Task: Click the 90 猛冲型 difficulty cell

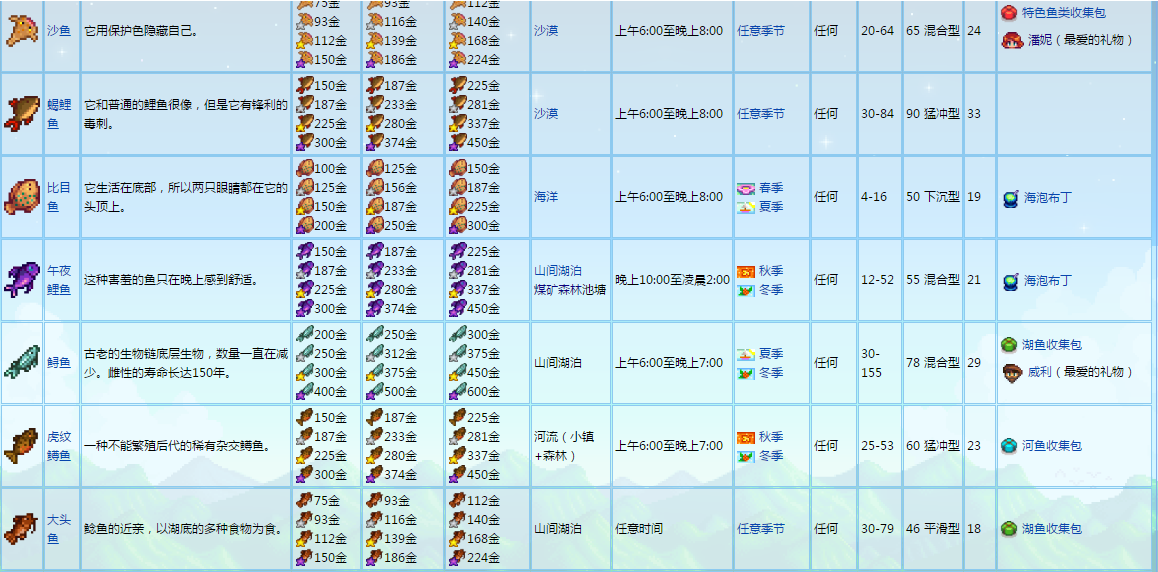Action: coord(933,114)
